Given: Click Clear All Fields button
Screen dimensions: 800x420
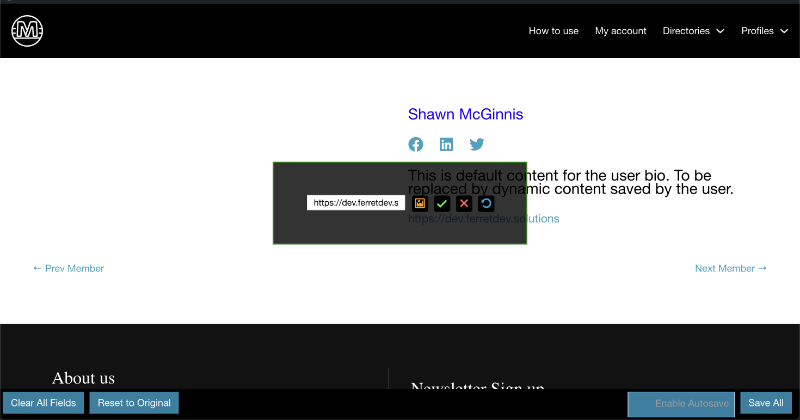Looking at the screenshot, I should pos(43,403).
